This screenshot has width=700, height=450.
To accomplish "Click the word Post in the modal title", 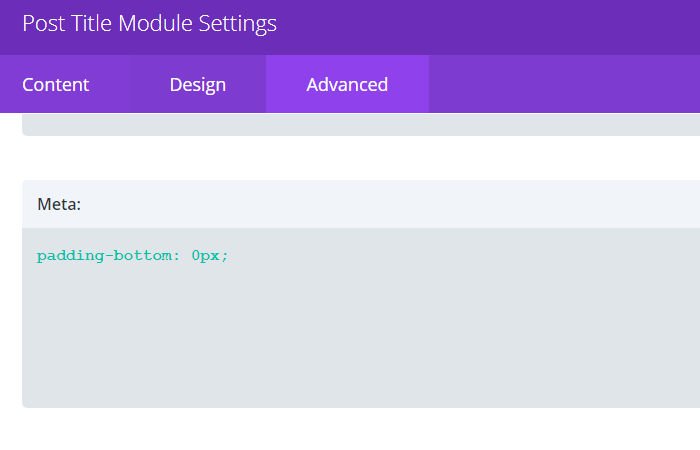I will [41, 23].
